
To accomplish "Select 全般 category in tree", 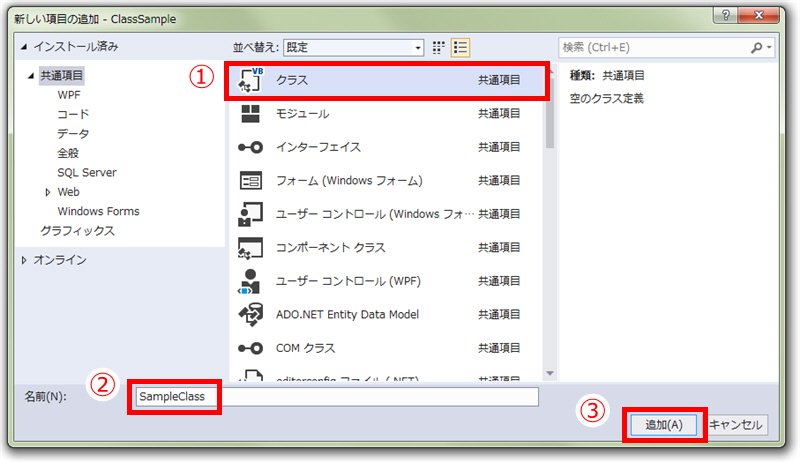I will click(x=68, y=153).
